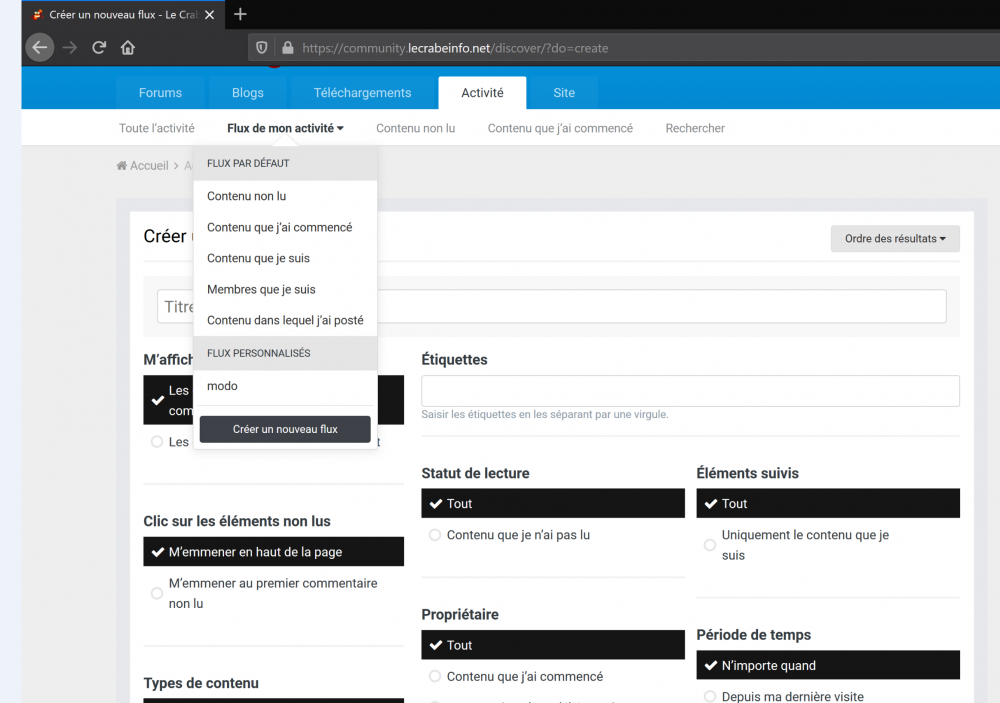Select 'Contenu que je n'ai pas lu' radio
This screenshot has height=703, width=1000.
435,535
